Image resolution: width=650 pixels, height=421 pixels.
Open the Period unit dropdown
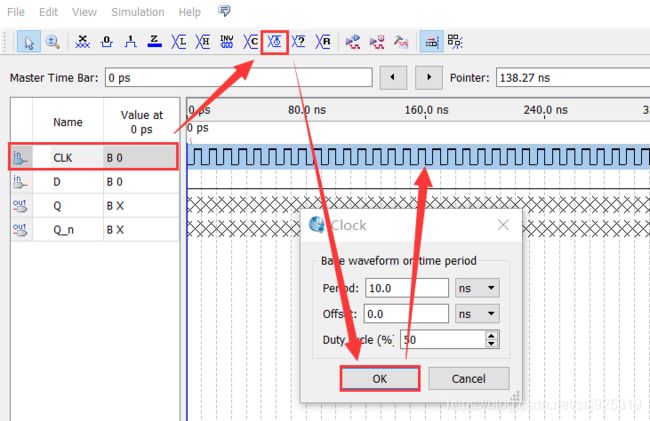477,288
